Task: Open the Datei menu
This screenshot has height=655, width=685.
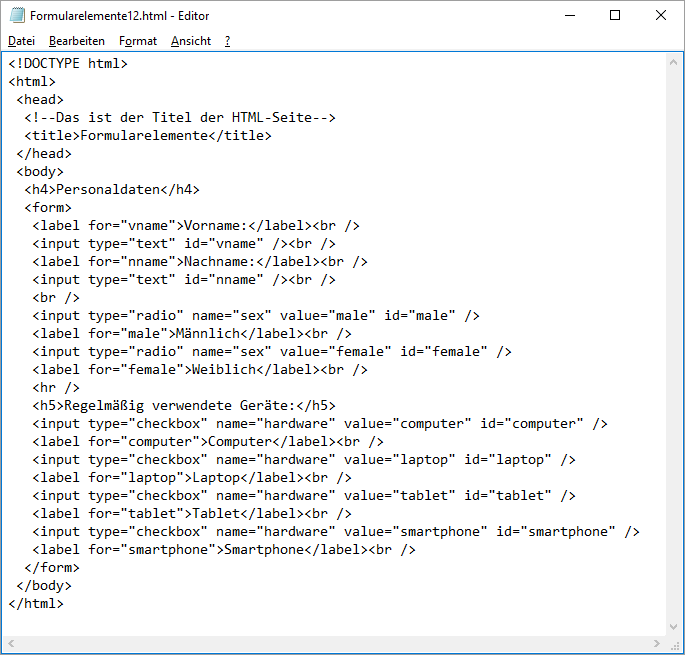Action: point(21,41)
